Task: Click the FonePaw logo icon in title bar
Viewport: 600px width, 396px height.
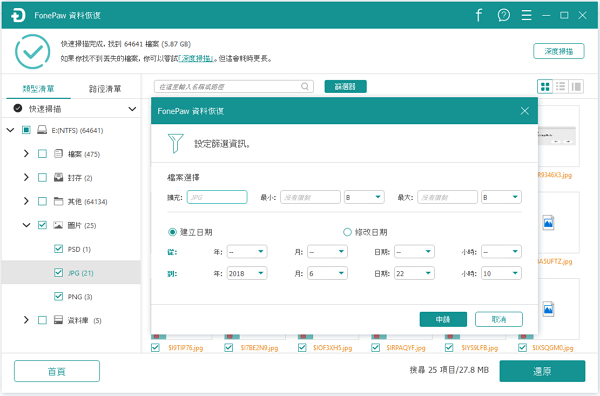Action: tap(18, 15)
